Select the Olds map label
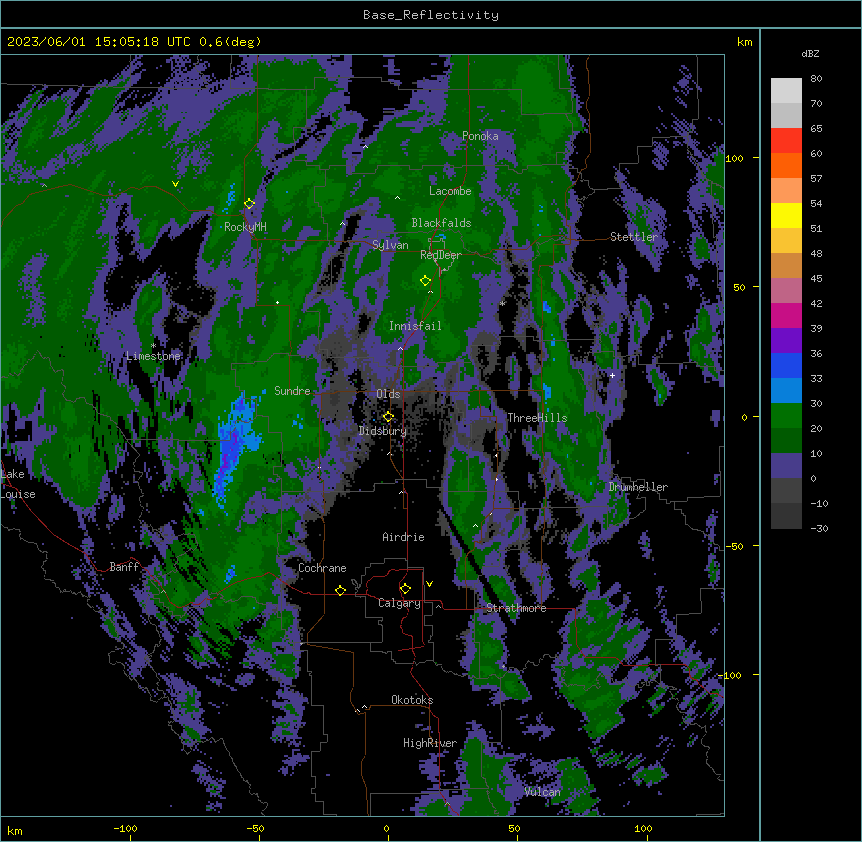The image size is (862, 842). tap(388, 394)
